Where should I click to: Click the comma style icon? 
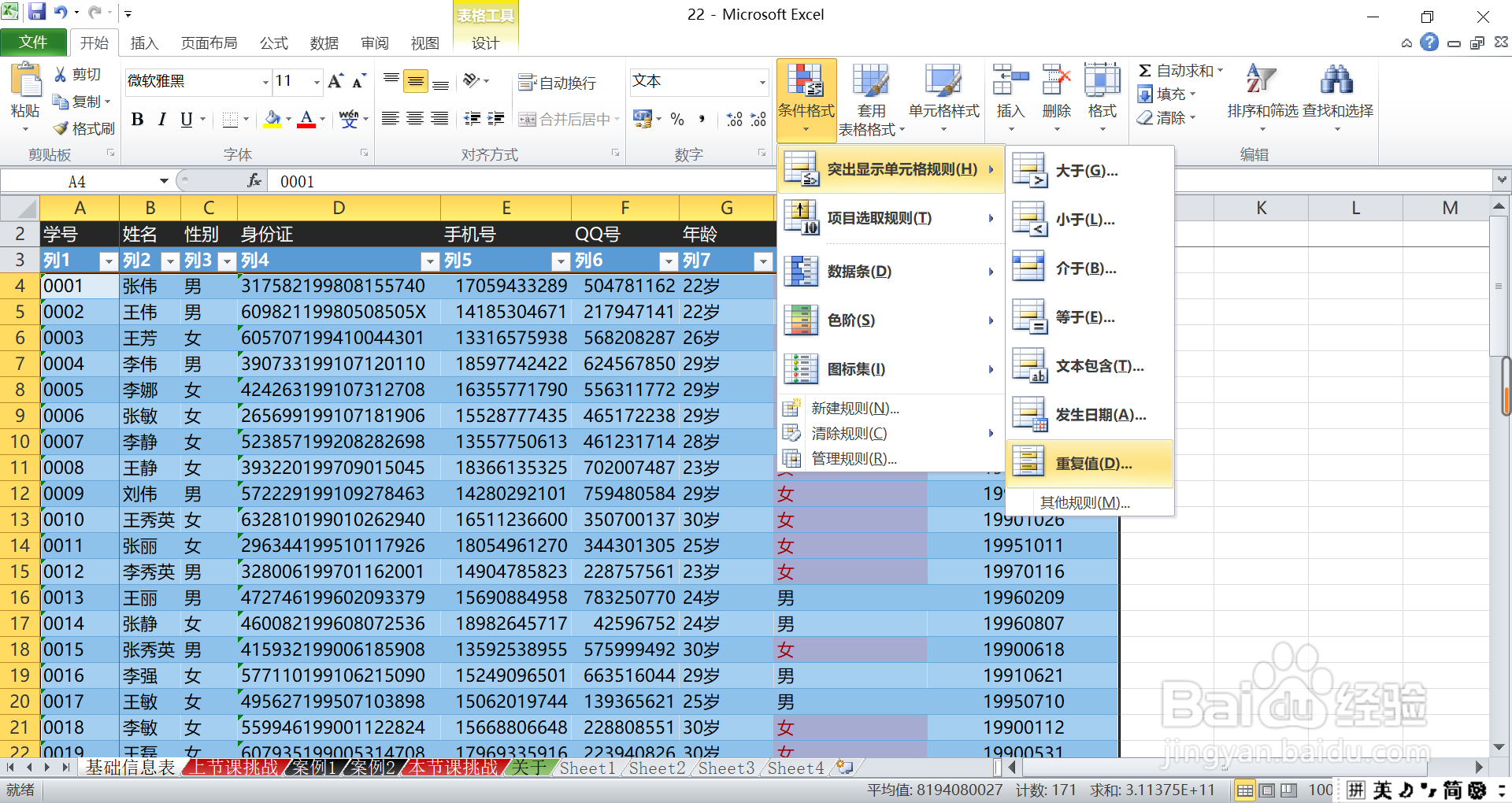tap(701, 119)
